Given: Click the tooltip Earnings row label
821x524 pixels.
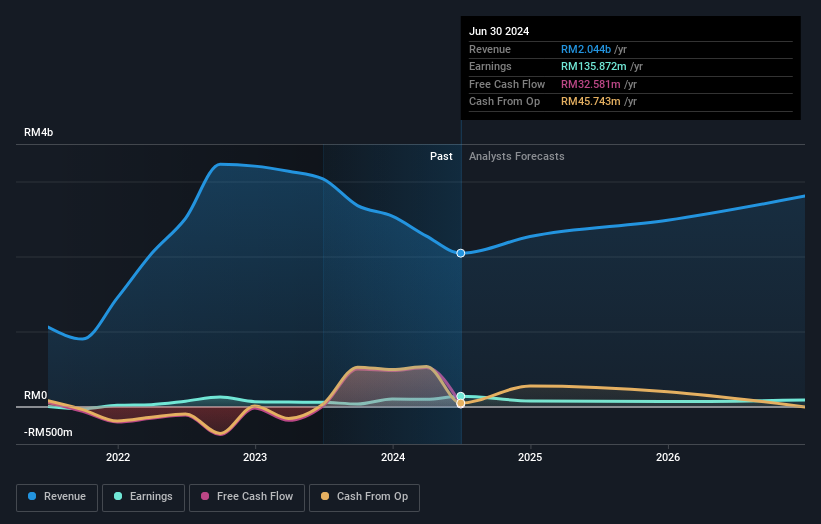Looking at the screenshot, I should pyautogui.click(x=490, y=66).
